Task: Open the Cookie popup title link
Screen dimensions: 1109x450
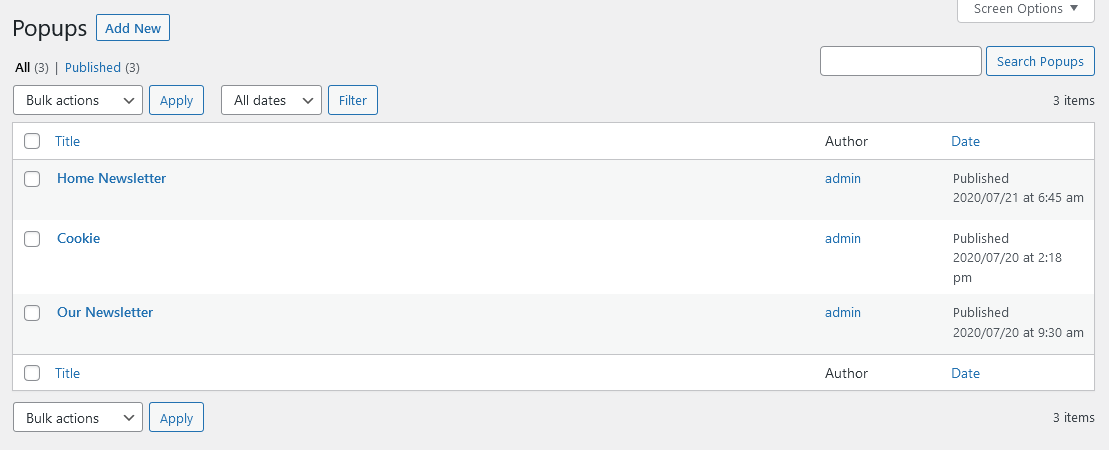Action: coord(79,238)
